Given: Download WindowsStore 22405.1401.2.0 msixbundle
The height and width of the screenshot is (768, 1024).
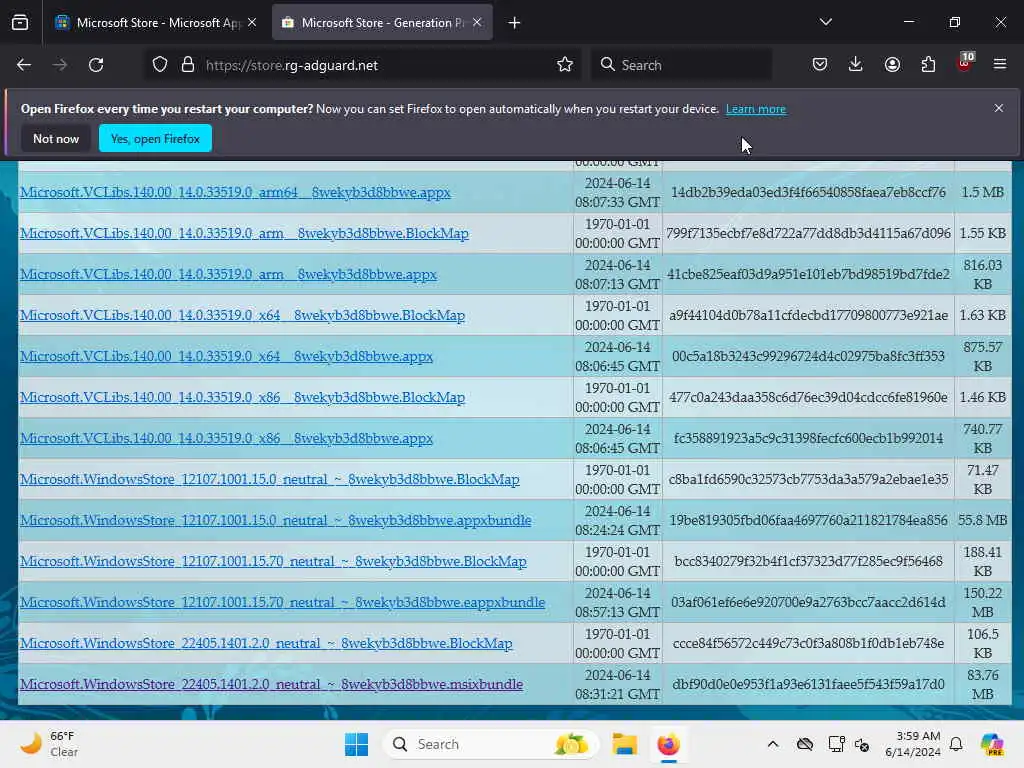Looking at the screenshot, I should click(271, 684).
